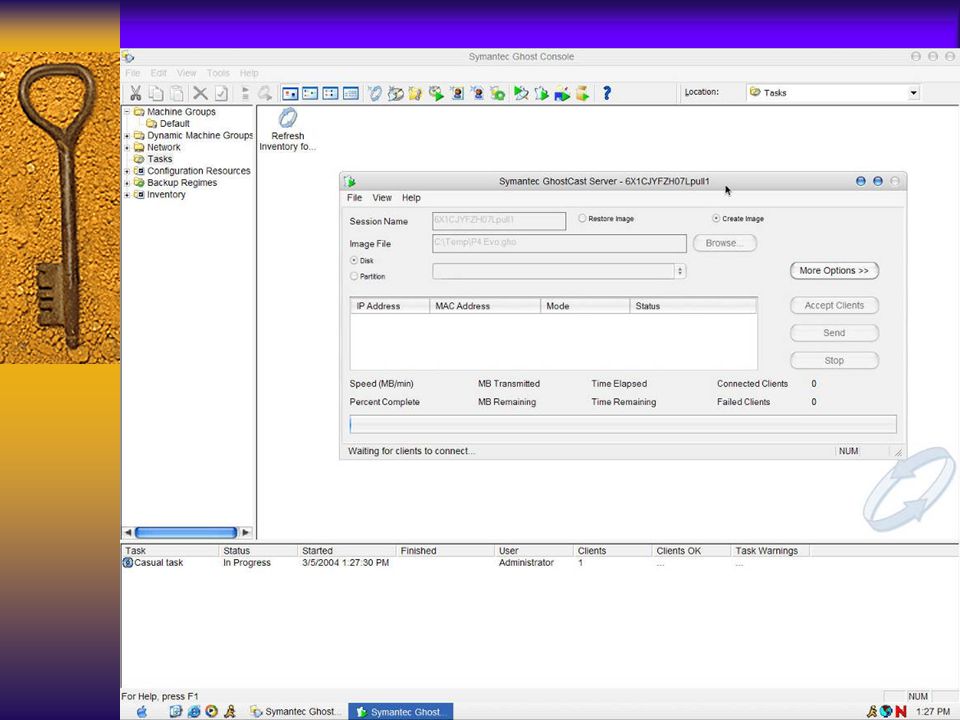Click the Properties checkmark-page toolbar icon
960x720 pixels.
[221, 93]
